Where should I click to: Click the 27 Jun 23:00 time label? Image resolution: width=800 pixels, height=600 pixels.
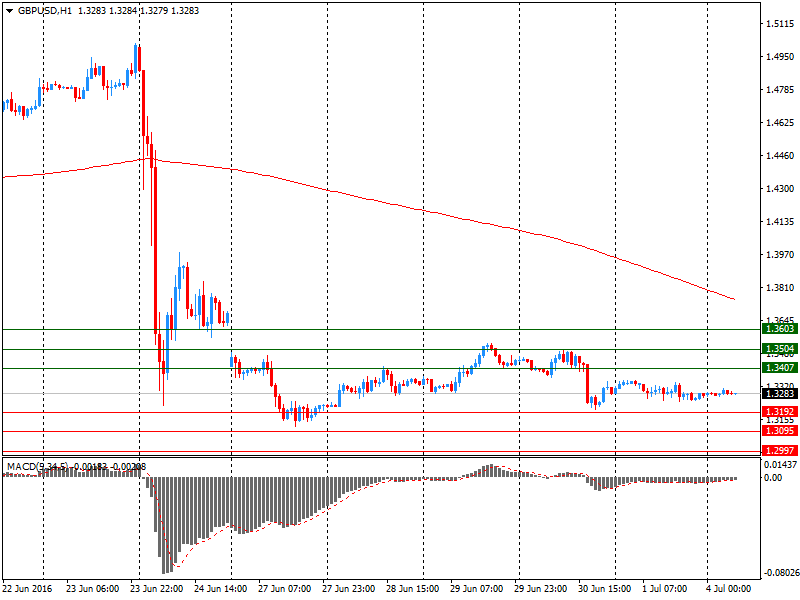348,589
